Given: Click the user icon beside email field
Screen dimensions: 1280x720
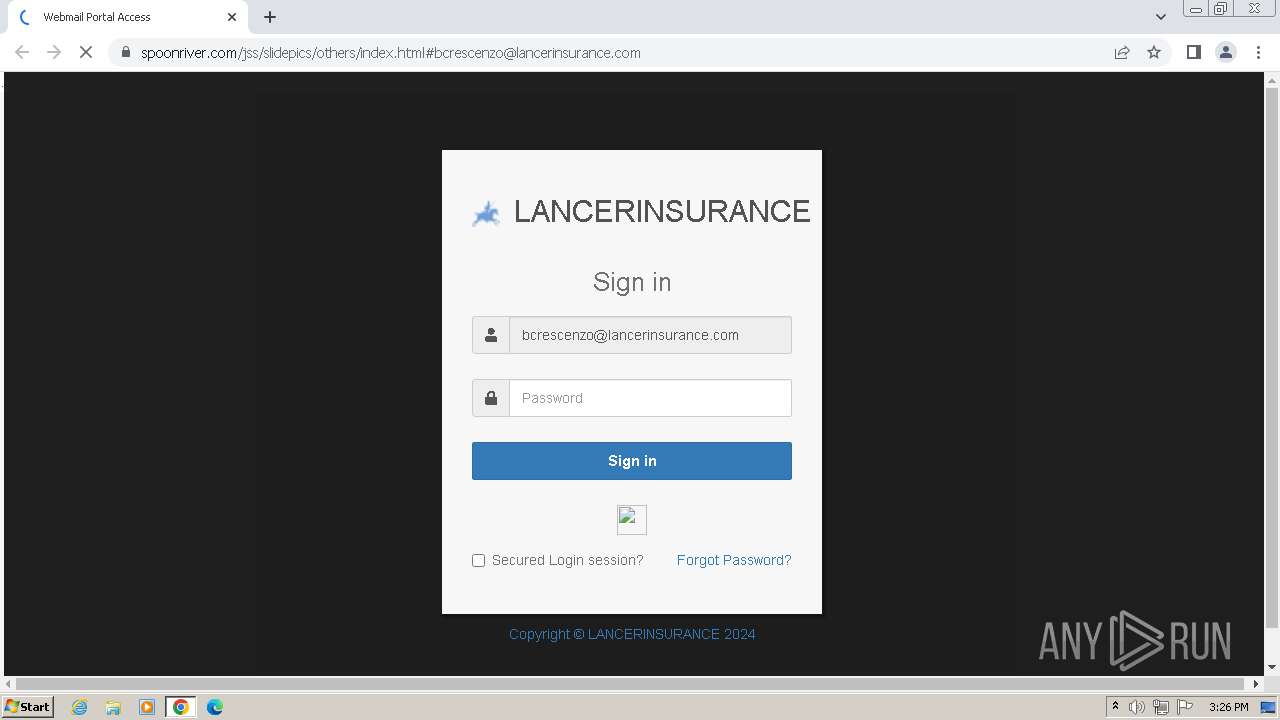Looking at the screenshot, I should pyautogui.click(x=491, y=335).
